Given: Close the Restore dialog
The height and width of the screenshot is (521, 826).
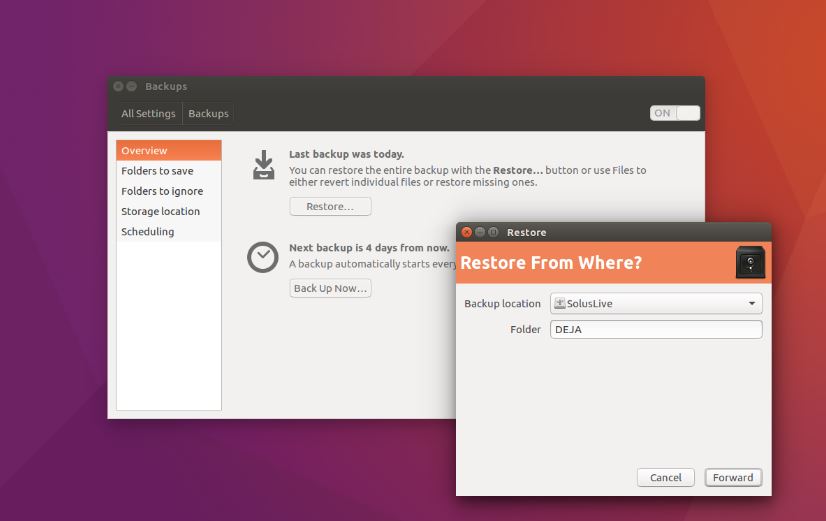Looking at the screenshot, I should (466, 232).
